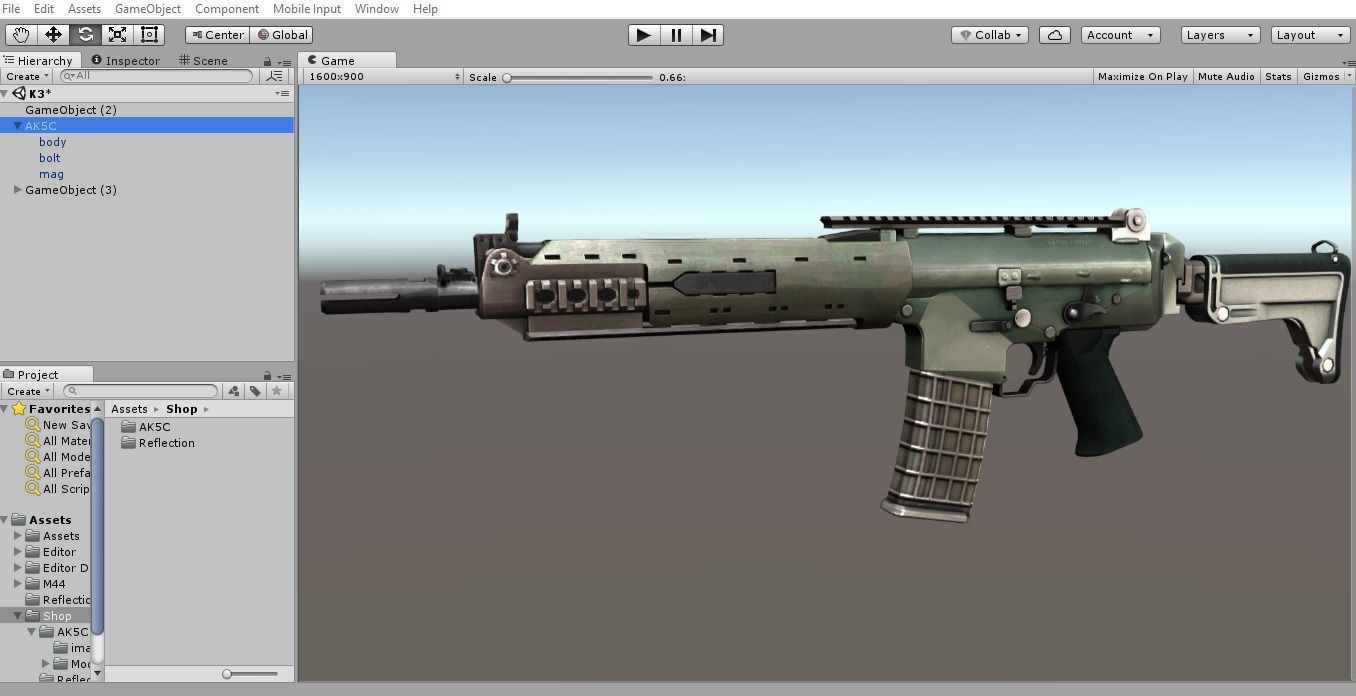Open the Game view options menu
Viewport: 1356px width, 696px height.
click(1348, 62)
